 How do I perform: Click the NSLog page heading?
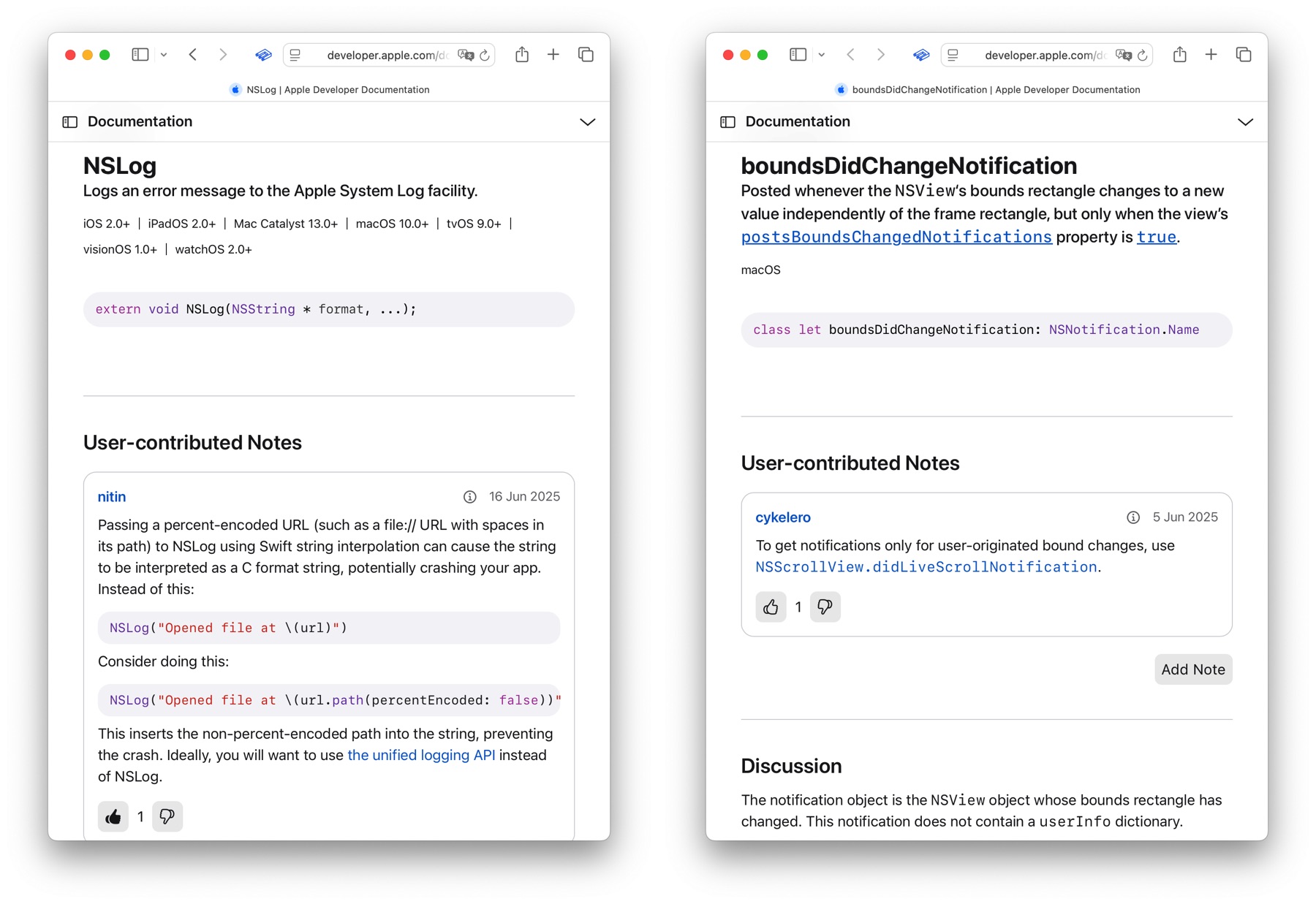tap(120, 166)
